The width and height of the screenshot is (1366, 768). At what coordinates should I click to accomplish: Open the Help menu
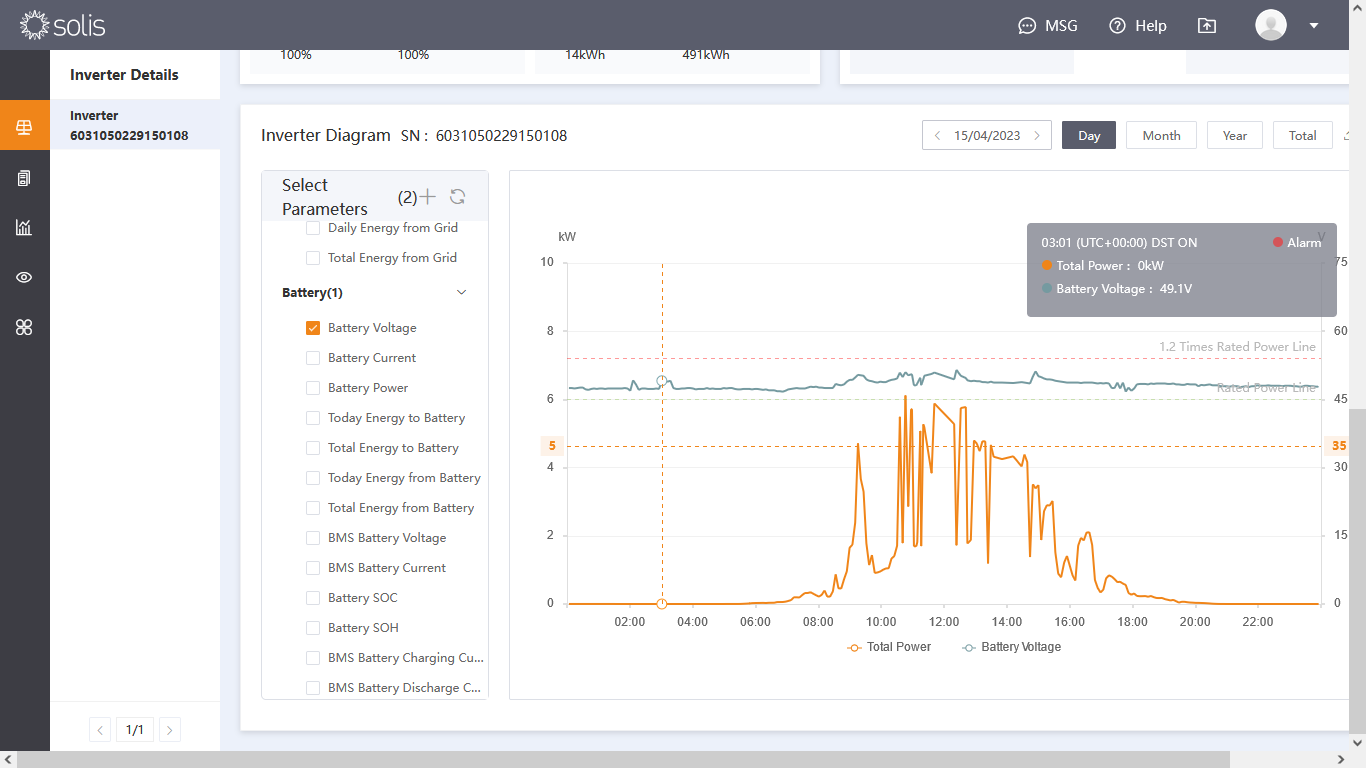coord(1138,26)
